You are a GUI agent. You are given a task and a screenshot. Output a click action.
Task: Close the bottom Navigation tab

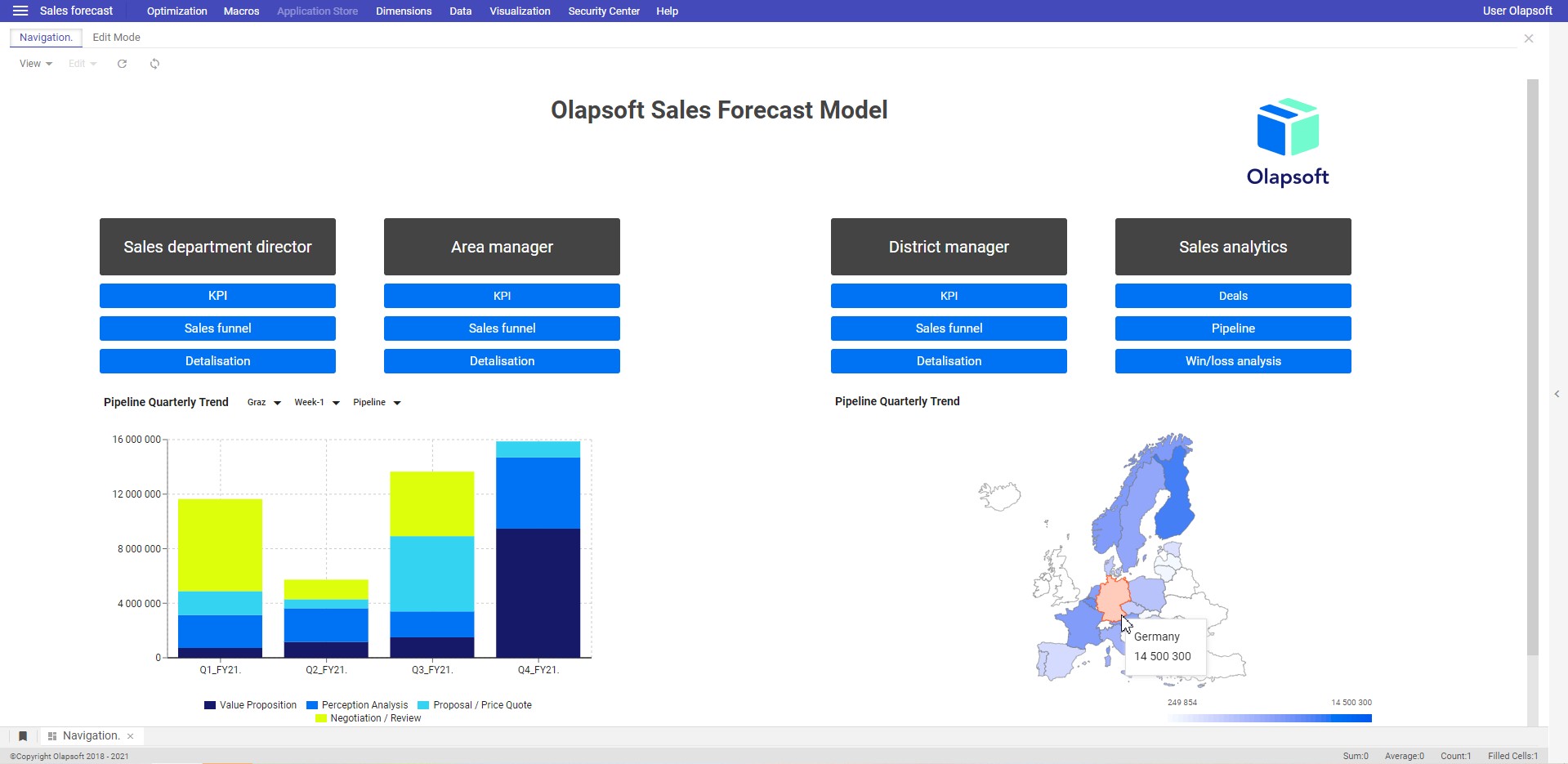(x=130, y=736)
